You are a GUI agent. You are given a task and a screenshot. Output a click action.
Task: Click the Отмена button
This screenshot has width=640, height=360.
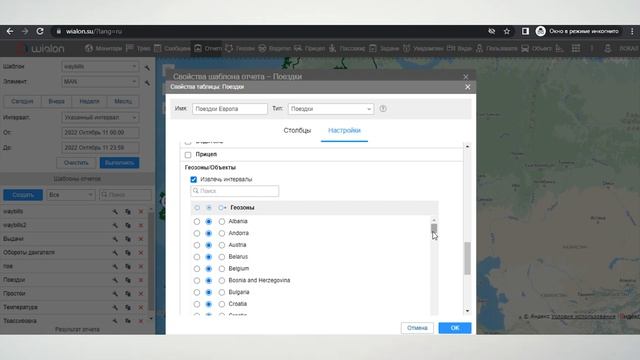tap(417, 328)
